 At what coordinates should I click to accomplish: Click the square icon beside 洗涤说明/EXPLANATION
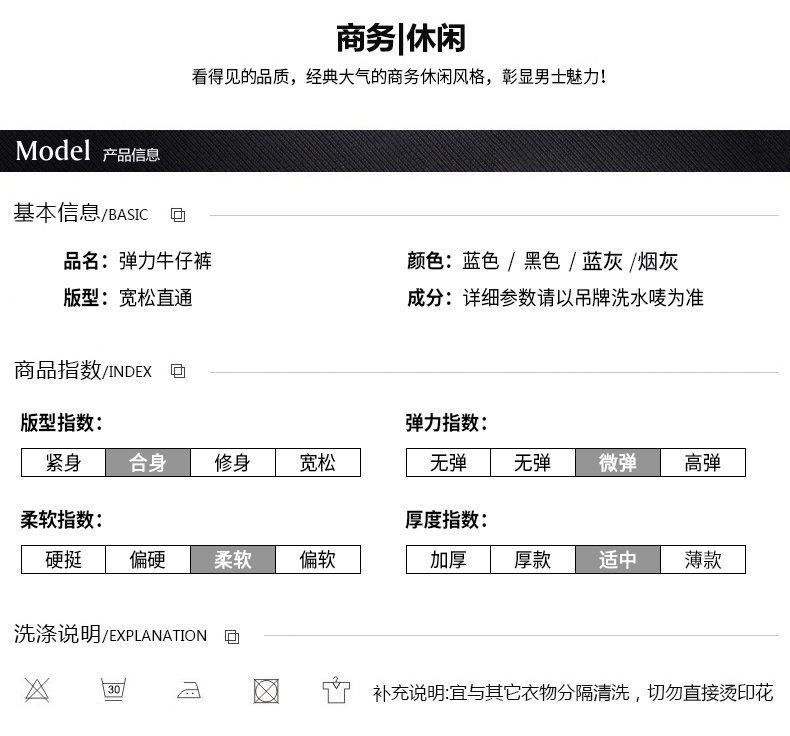click(x=232, y=636)
